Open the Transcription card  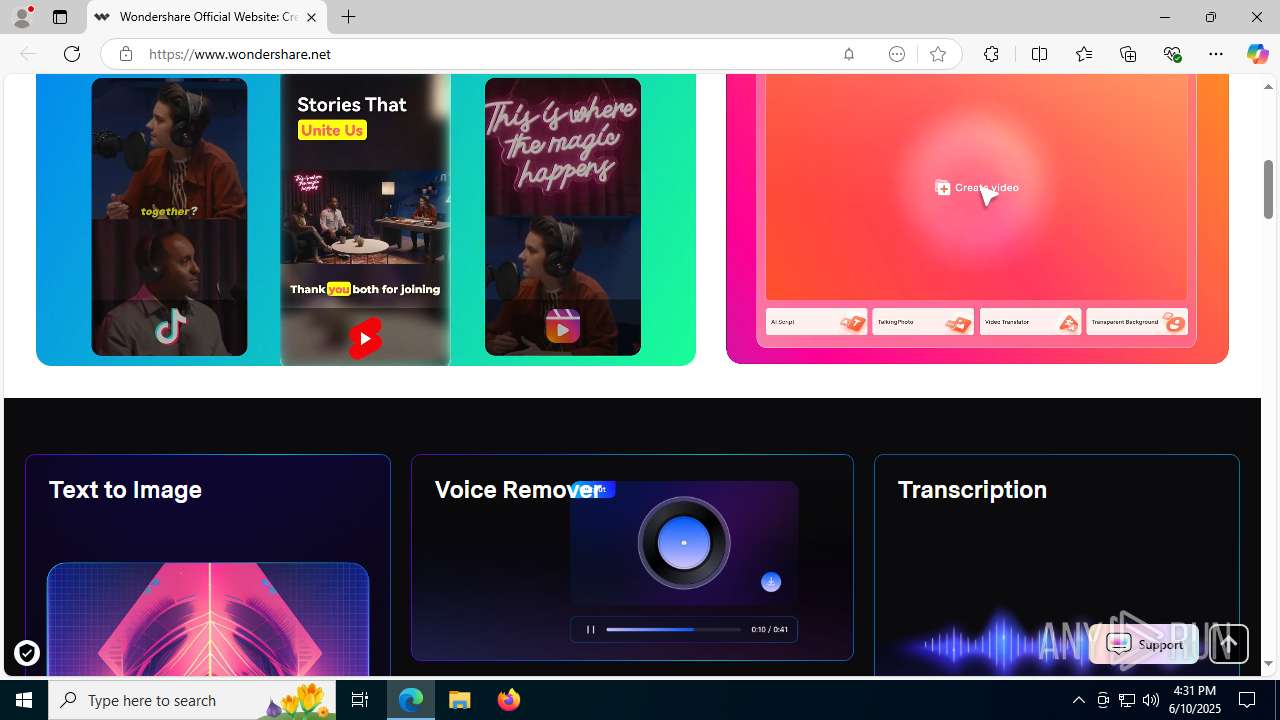(1057, 565)
